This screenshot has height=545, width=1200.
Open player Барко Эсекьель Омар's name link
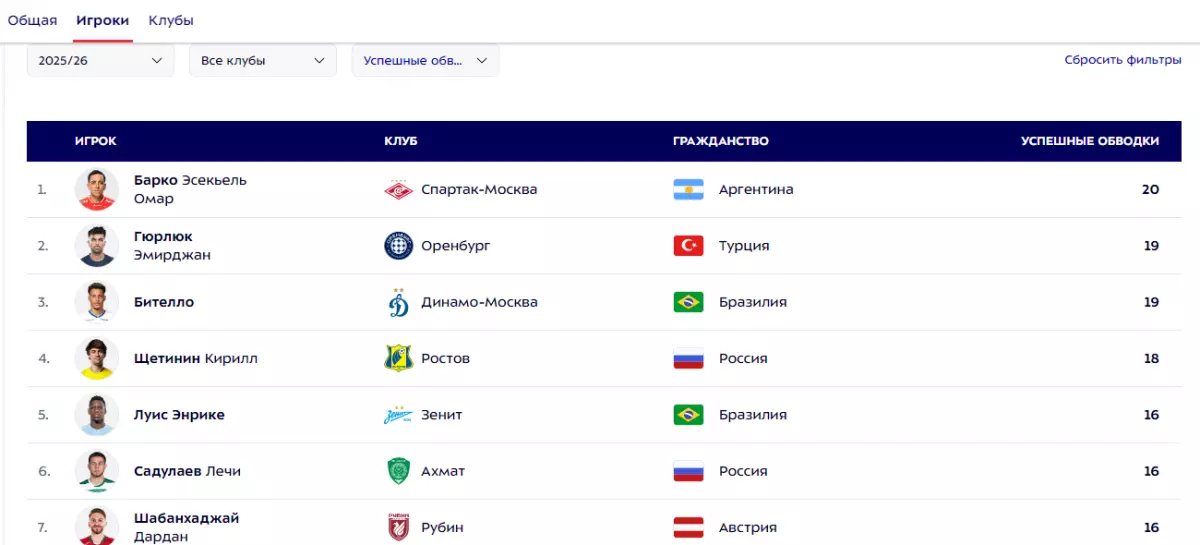point(190,189)
